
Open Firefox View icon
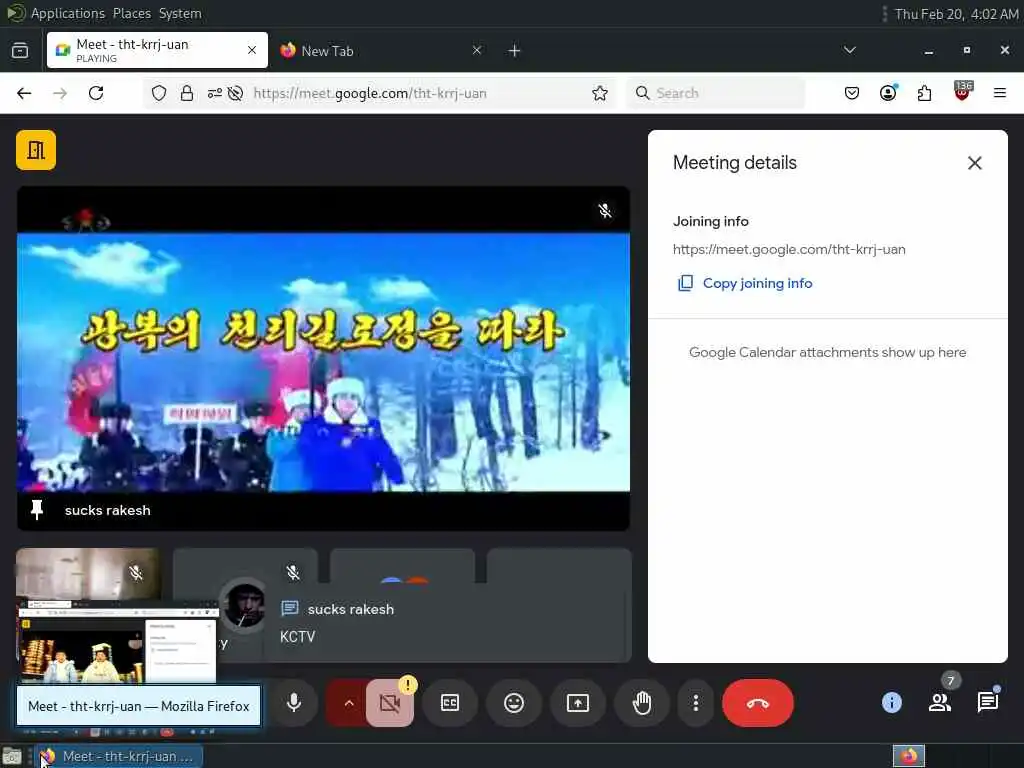click(20, 50)
